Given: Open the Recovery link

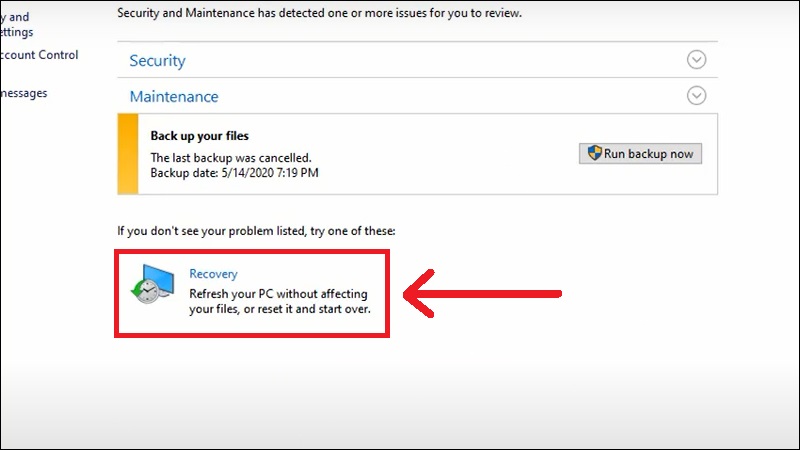Looking at the screenshot, I should [213, 273].
